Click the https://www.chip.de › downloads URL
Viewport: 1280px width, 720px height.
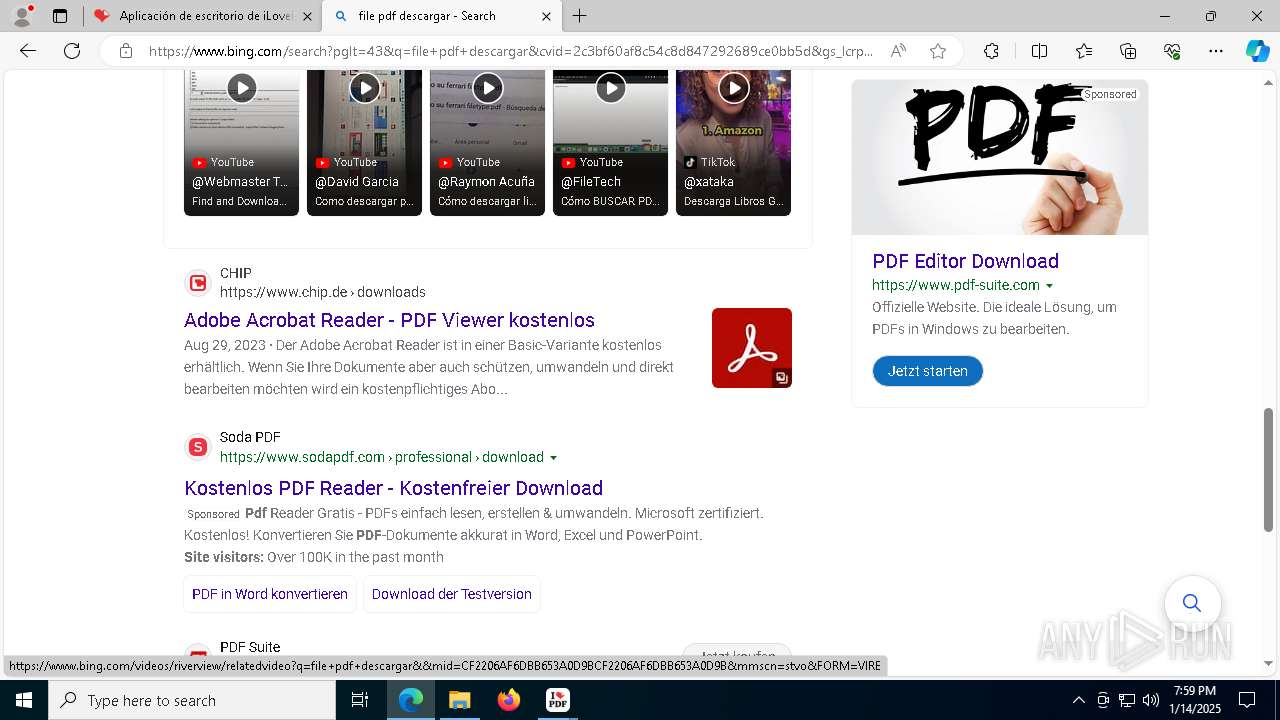(x=323, y=292)
